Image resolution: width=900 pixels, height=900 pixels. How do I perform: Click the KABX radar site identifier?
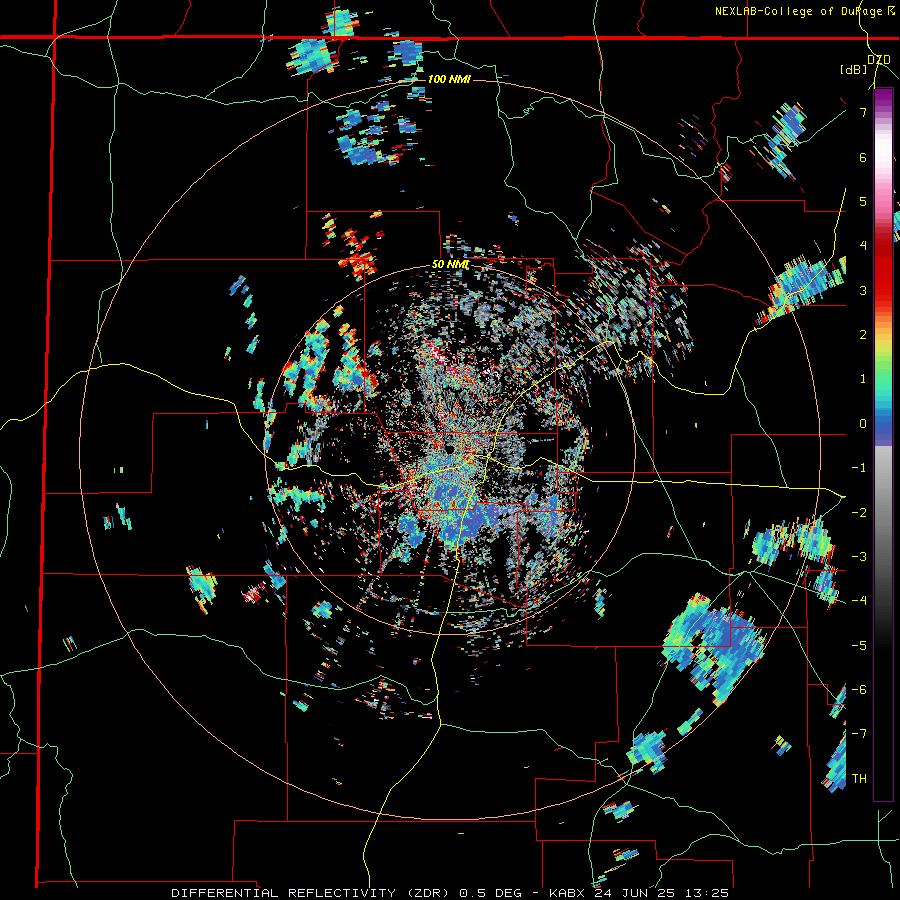(568, 893)
